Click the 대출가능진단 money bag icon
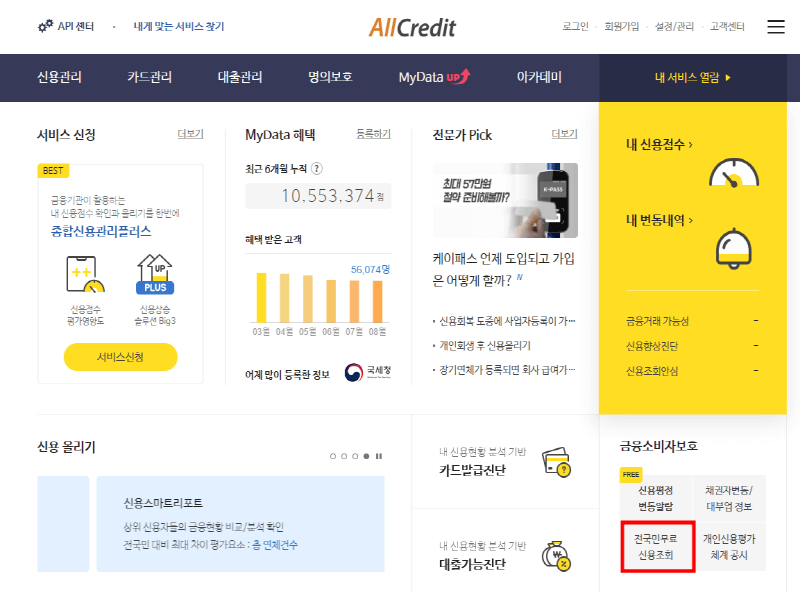This screenshot has width=800, height=592. pos(556,555)
